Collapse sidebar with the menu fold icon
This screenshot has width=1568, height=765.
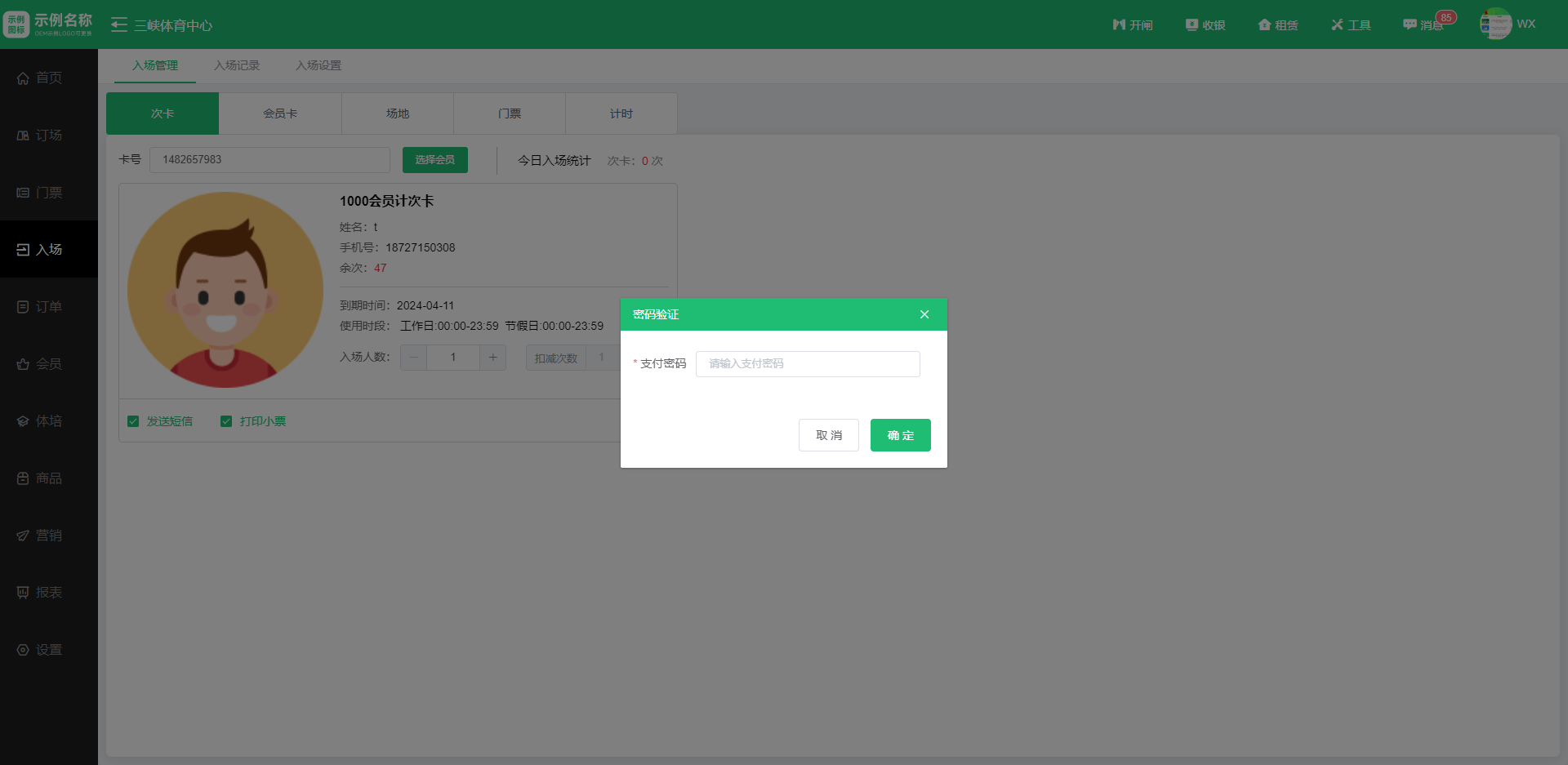(x=119, y=24)
